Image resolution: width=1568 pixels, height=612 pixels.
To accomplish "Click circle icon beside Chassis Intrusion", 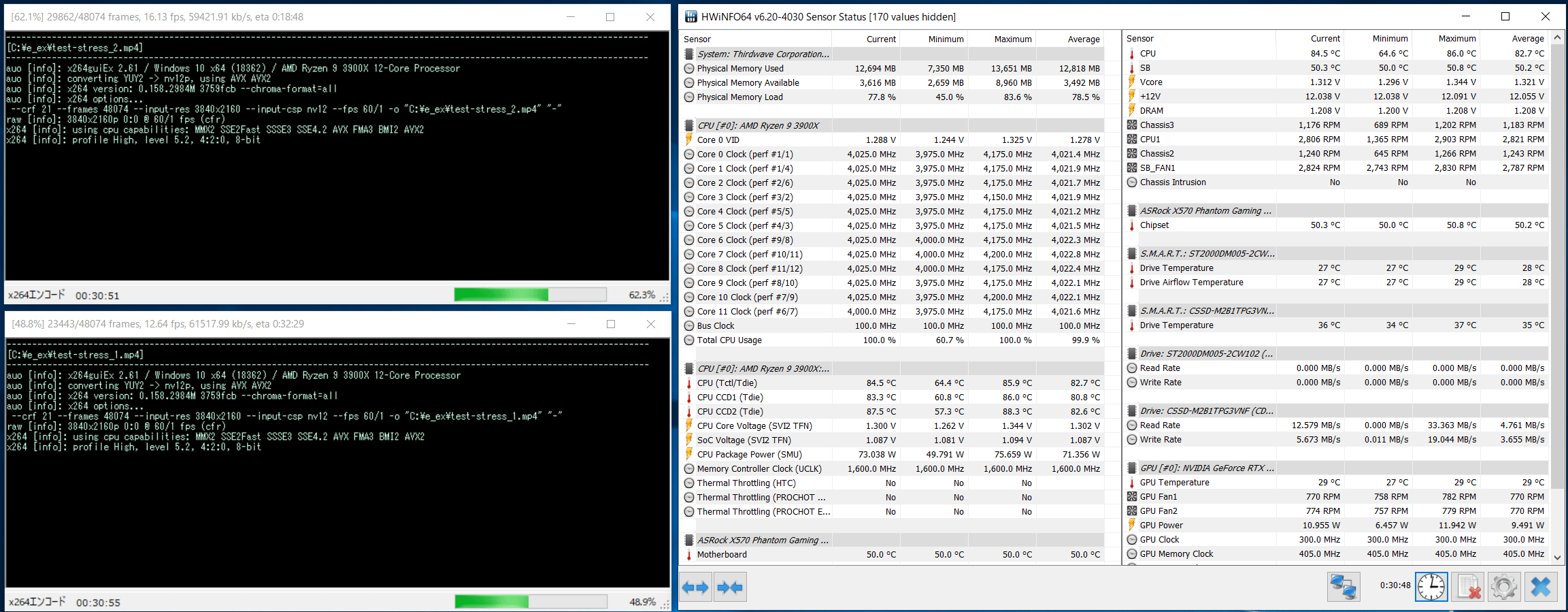I will click(x=1132, y=182).
